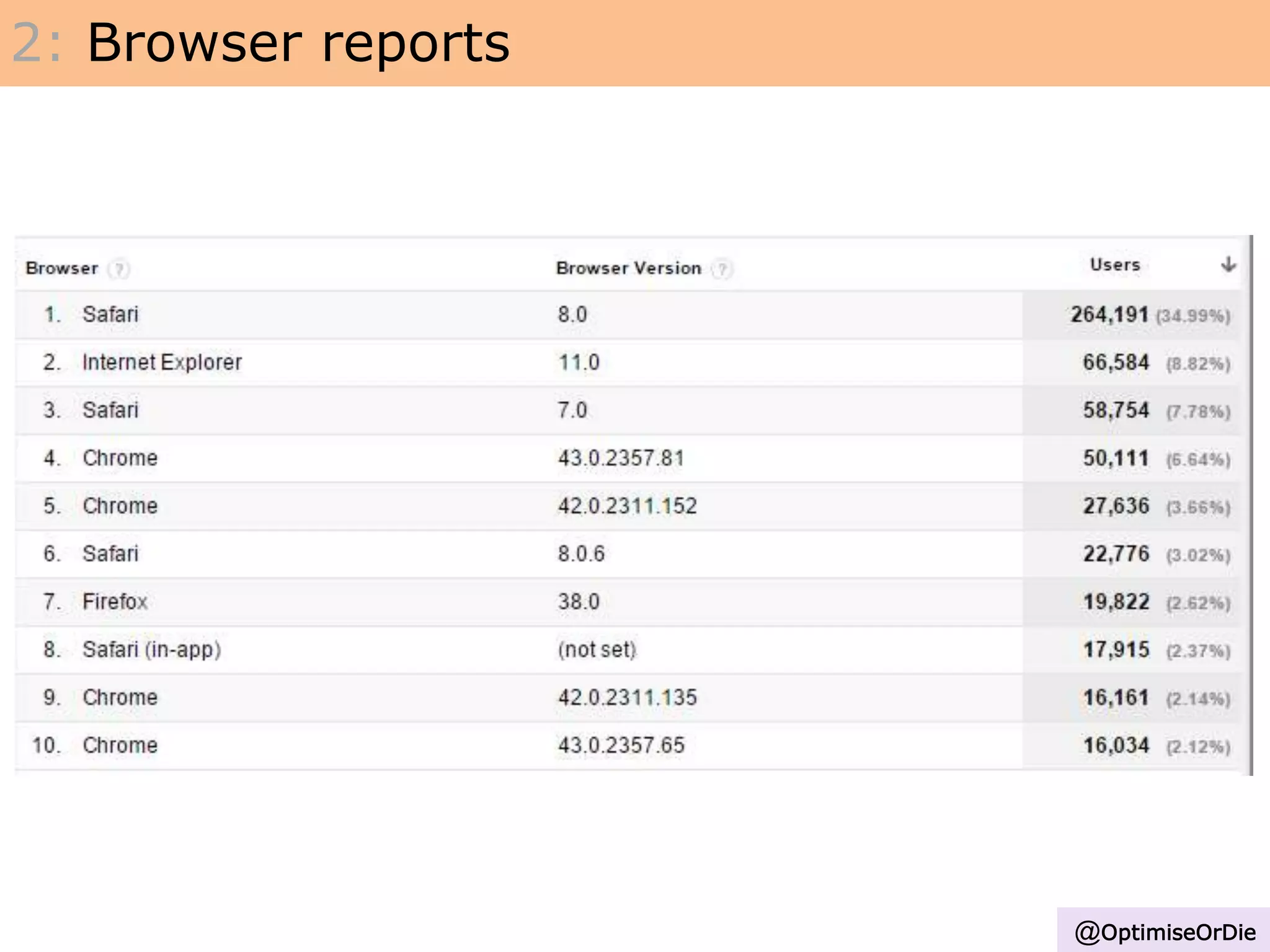Select version 42.0.2311.135 cell

628,697
